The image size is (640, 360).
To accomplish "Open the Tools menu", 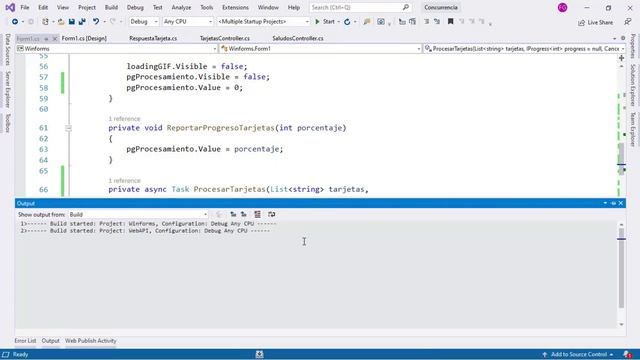I will (207, 7).
